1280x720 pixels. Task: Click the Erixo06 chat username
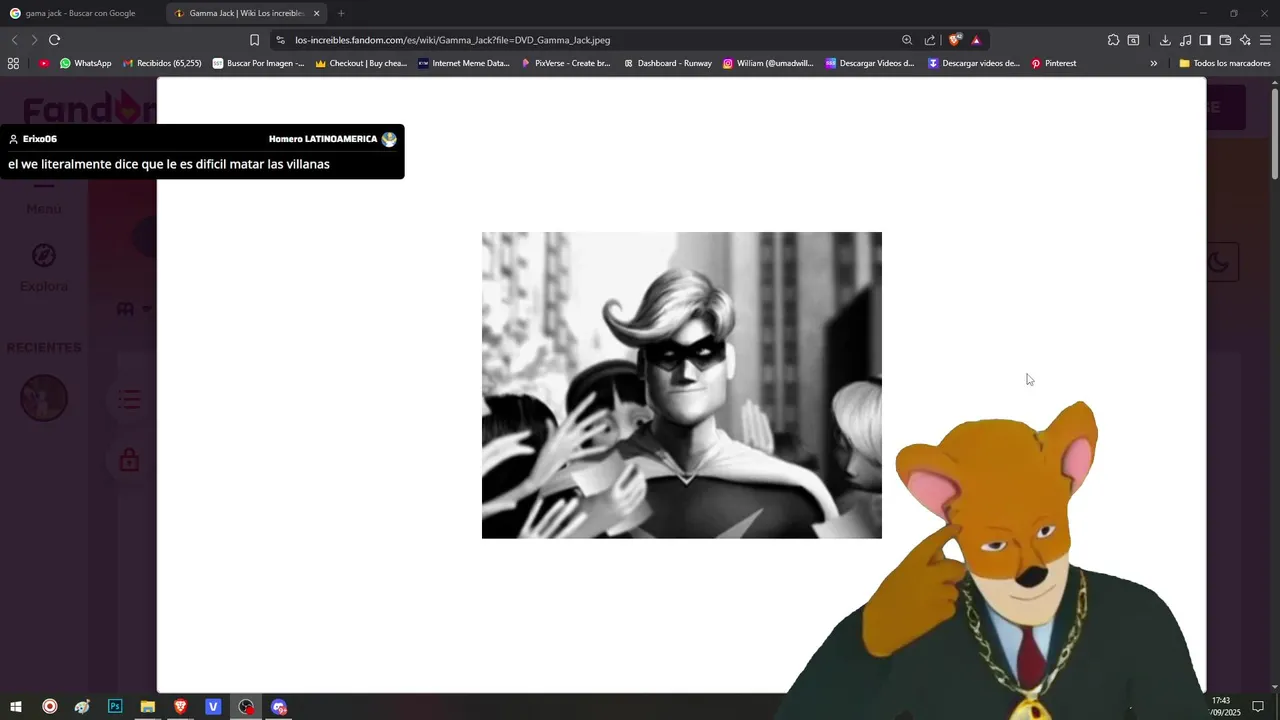coord(40,139)
